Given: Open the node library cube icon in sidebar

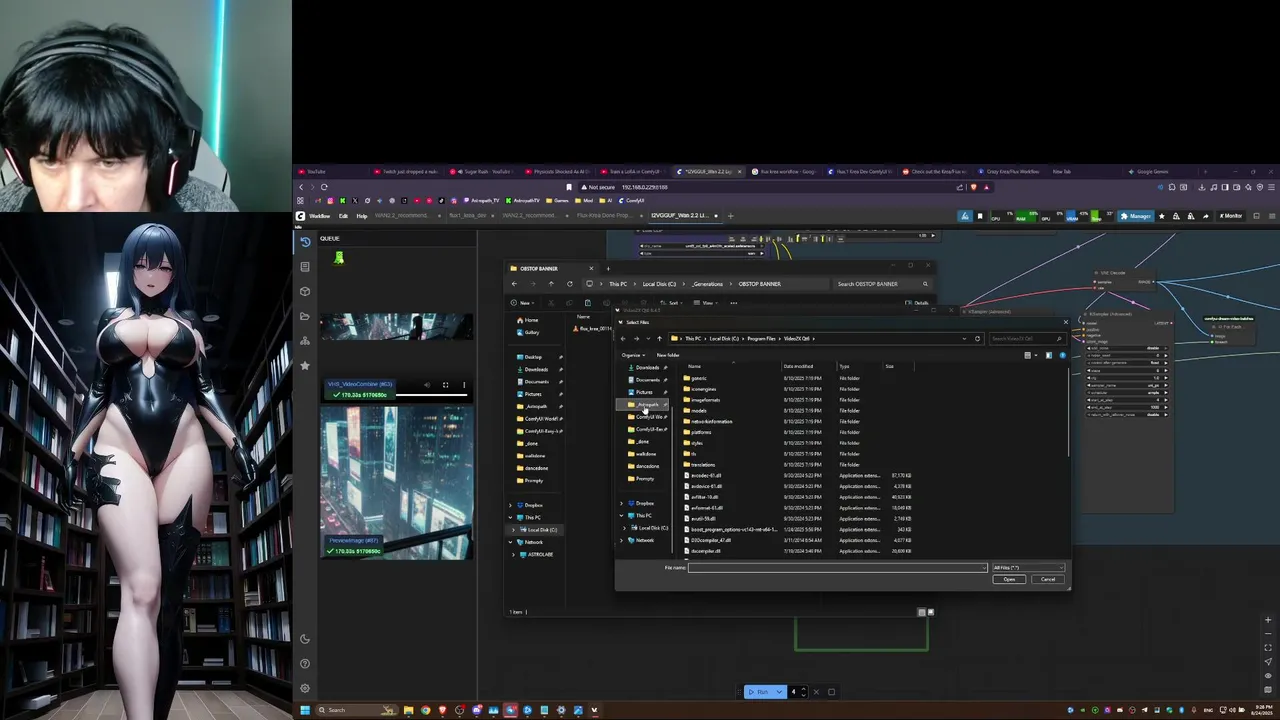Looking at the screenshot, I should click(x=305, y=291).
